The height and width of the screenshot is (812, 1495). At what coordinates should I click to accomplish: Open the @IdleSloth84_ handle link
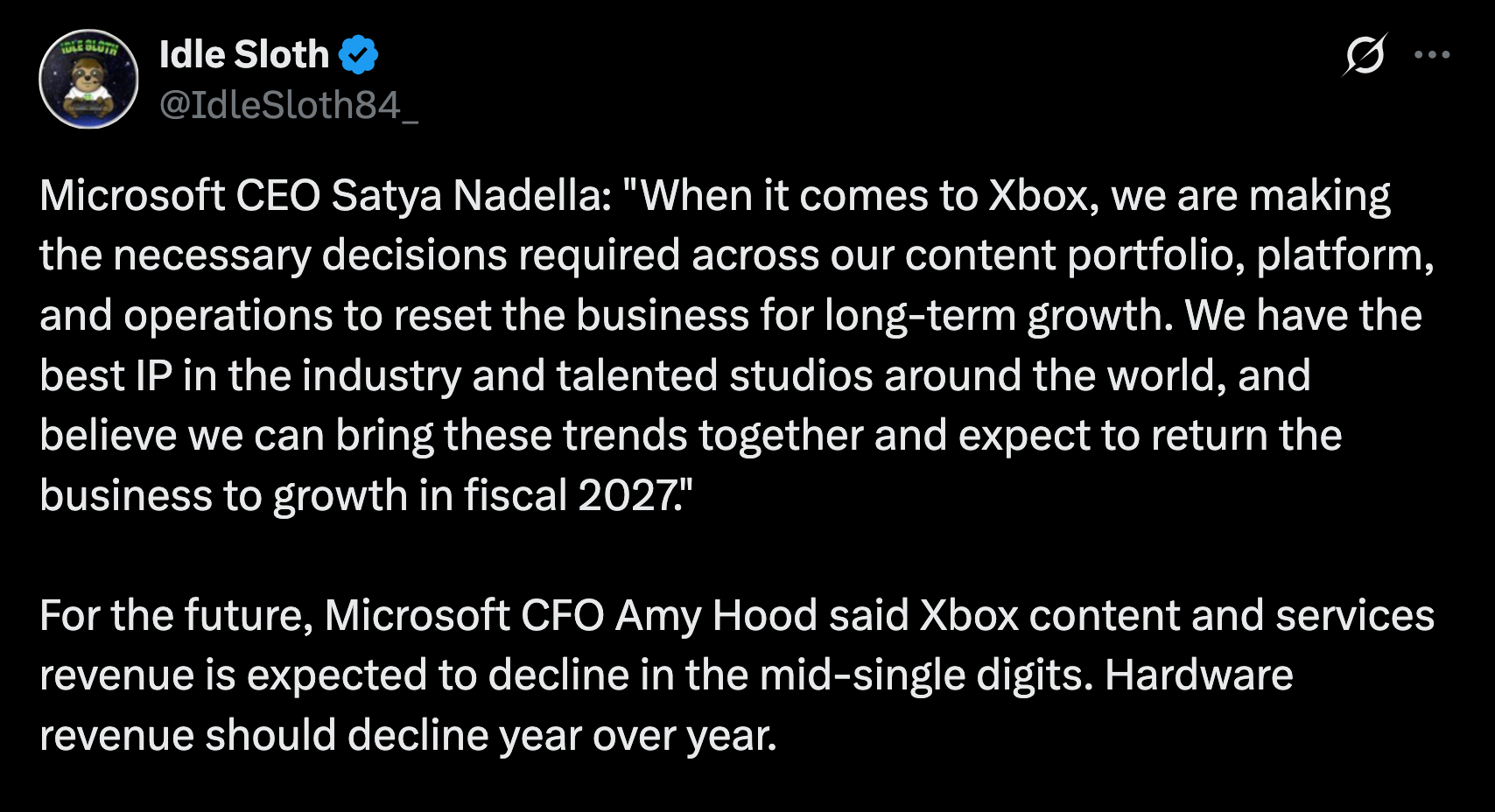289,105
